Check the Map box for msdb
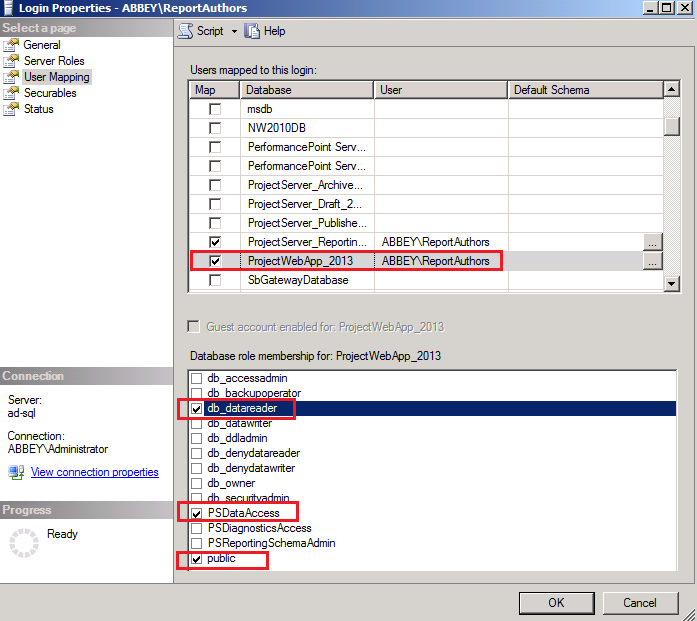This screenshot has height=621, width=697. click(x=215, y=109)
